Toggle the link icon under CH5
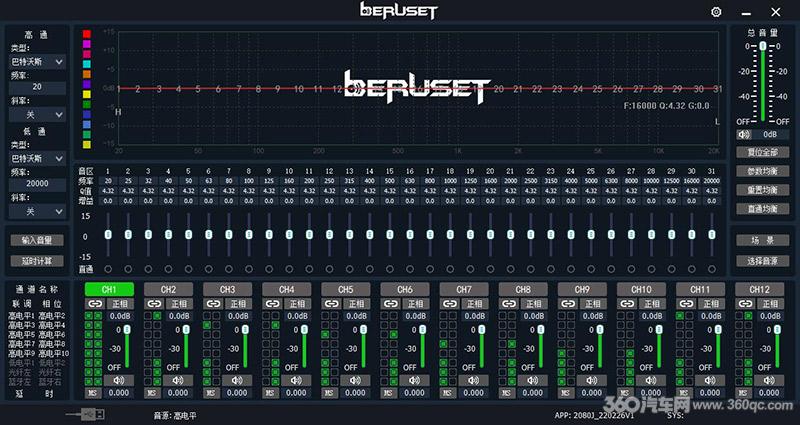Viewport: 800px width, 425px height. (332, 304)
